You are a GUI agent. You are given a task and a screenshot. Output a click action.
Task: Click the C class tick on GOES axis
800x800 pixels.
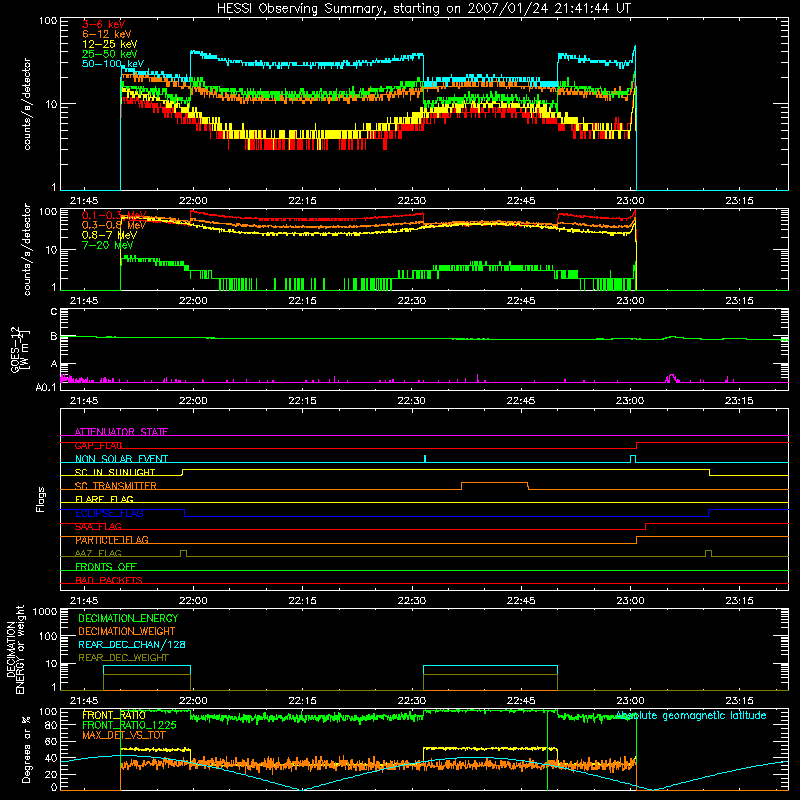tap(54, 312)
